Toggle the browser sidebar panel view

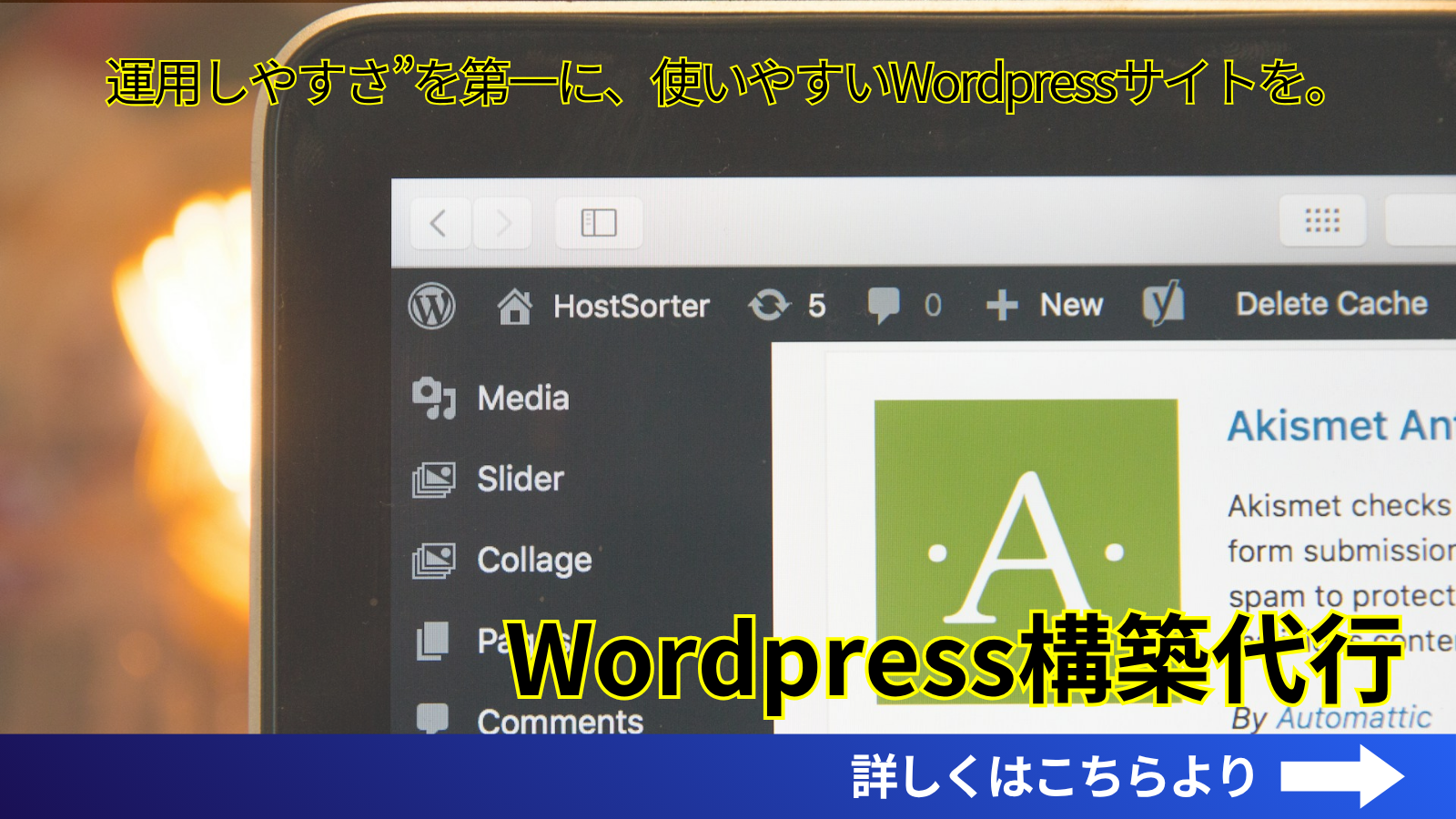click(600, 220)
